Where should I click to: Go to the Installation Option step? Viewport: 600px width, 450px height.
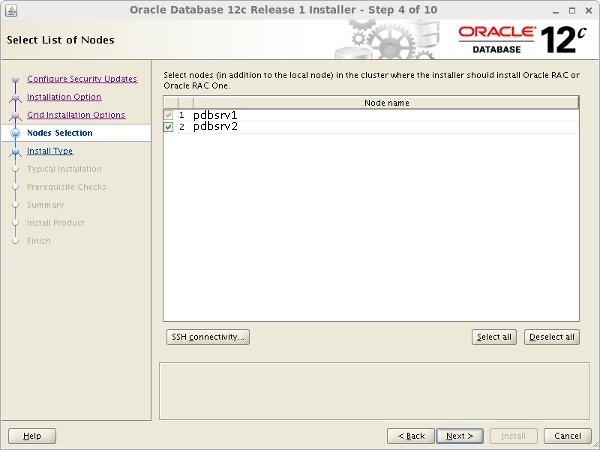(64, 97)
